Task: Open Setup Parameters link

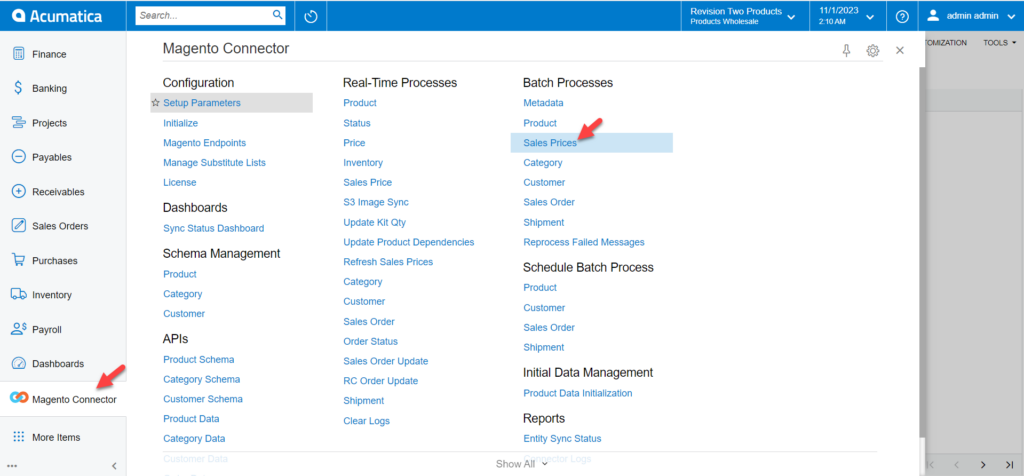Action: click(x=202, y=103)
